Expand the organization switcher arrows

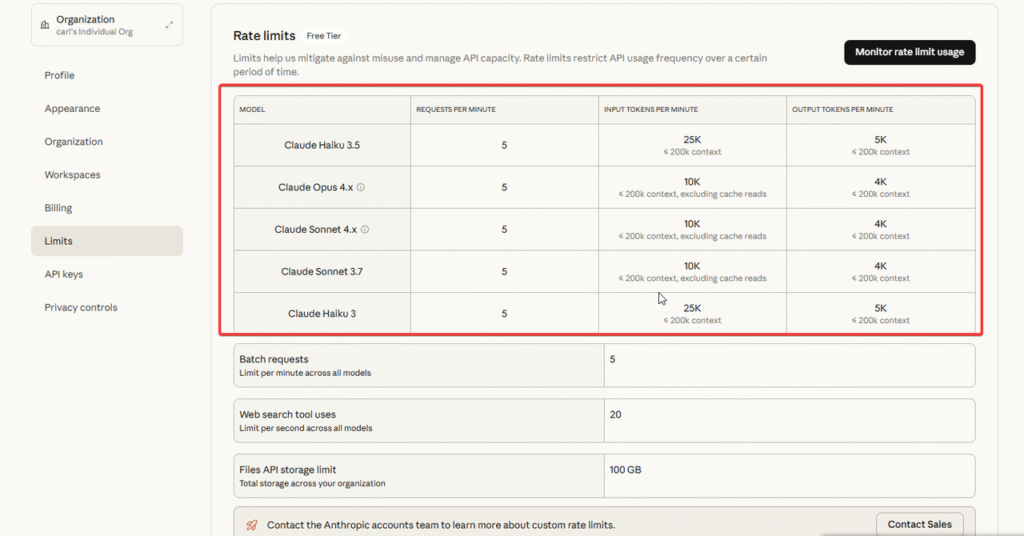pyautogui.click(x=169, y=25)
